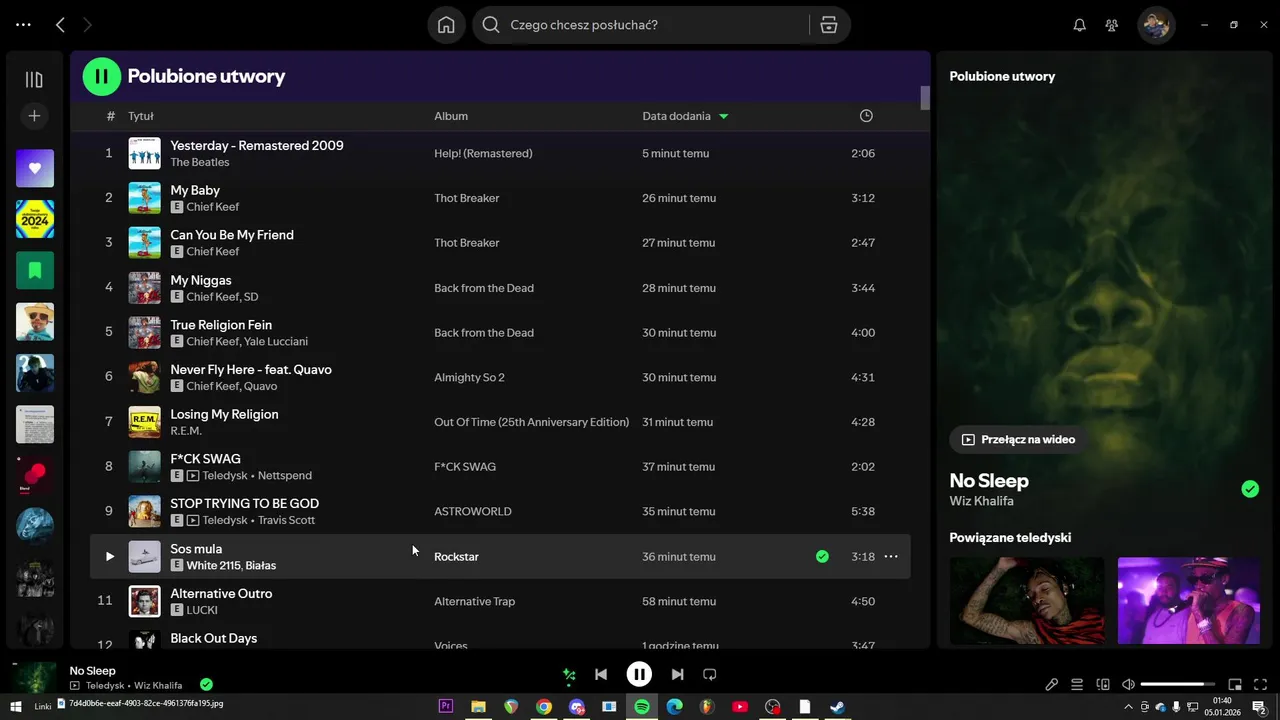
Task: Open Thot Breaker album for My Baby
Action: [466, 198]
